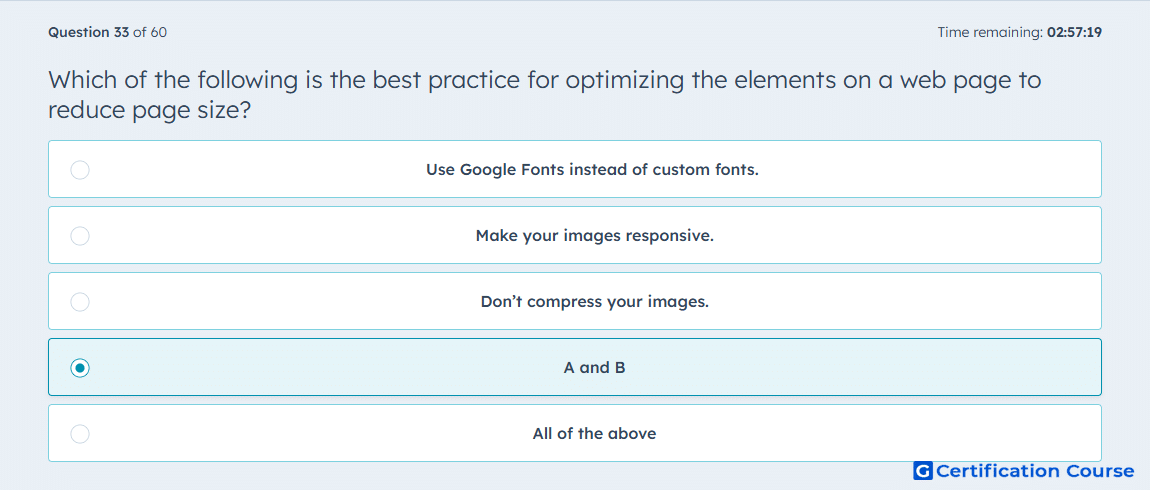The image size is (1150, 490).
Task: Click the bold Question 33 counter text
Action: 89,32
